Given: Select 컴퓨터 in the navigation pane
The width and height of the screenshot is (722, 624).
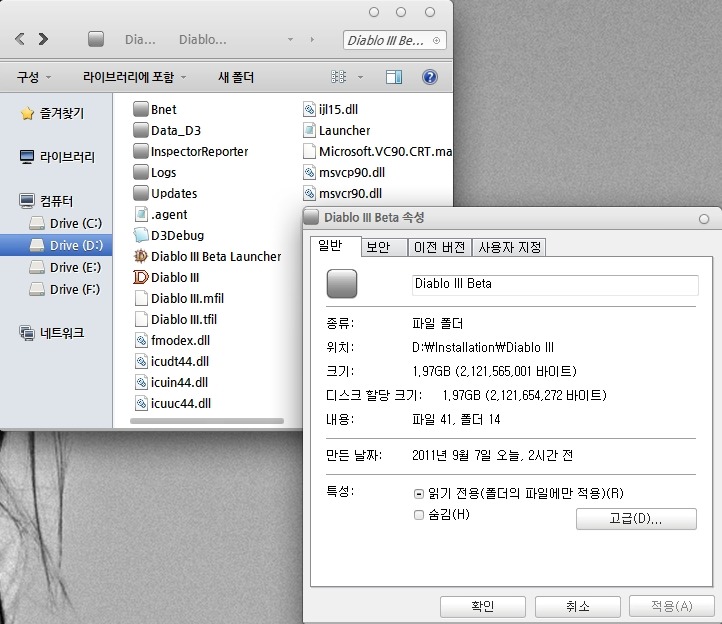Looking at the screenshot, I should tap(47, 201).
